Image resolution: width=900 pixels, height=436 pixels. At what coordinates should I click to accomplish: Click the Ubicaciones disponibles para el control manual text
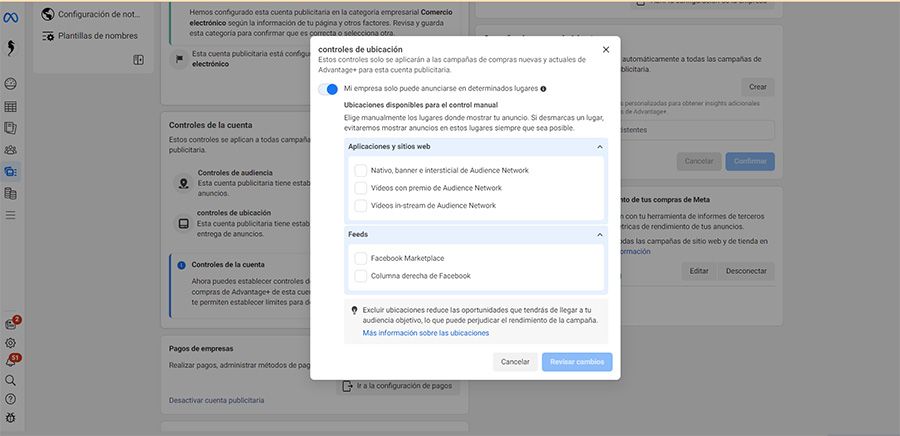click(421, 105)
